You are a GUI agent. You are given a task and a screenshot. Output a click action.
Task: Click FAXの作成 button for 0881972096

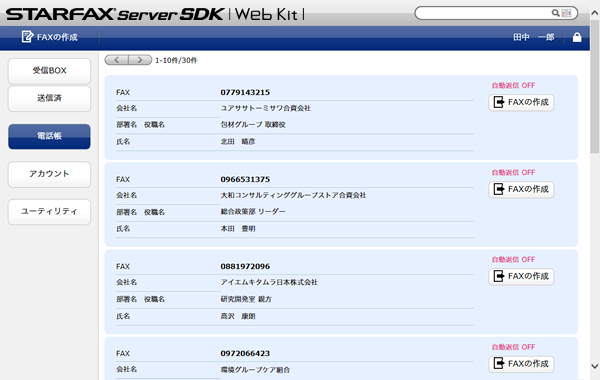pos(521,276)
